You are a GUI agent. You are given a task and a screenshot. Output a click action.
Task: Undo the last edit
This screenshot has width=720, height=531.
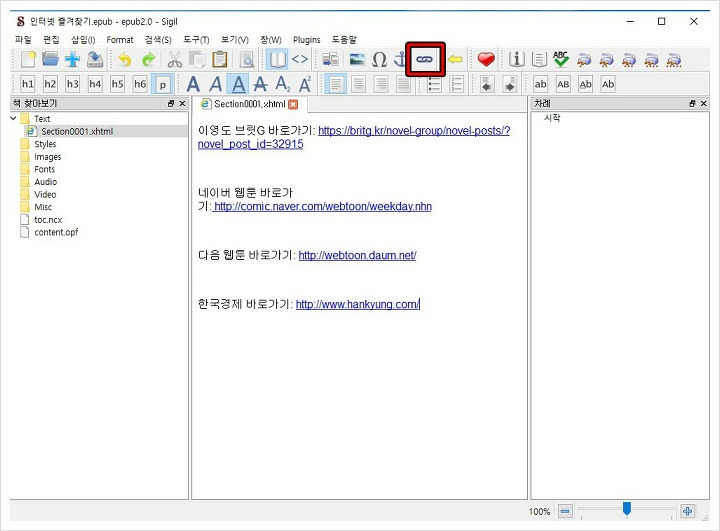(x=124, y=60)
